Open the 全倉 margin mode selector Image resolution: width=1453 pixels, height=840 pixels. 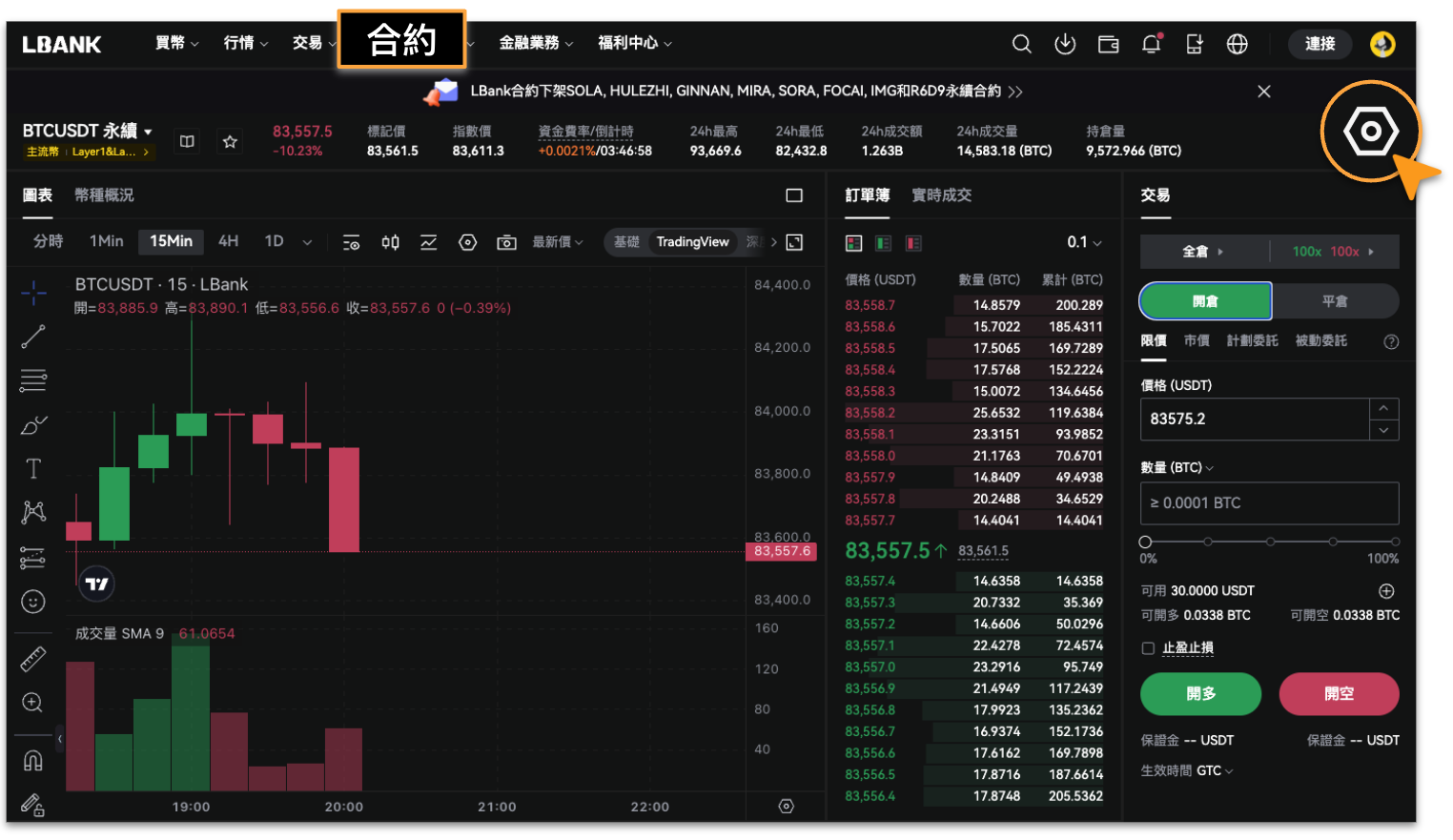coord(1203,252)
